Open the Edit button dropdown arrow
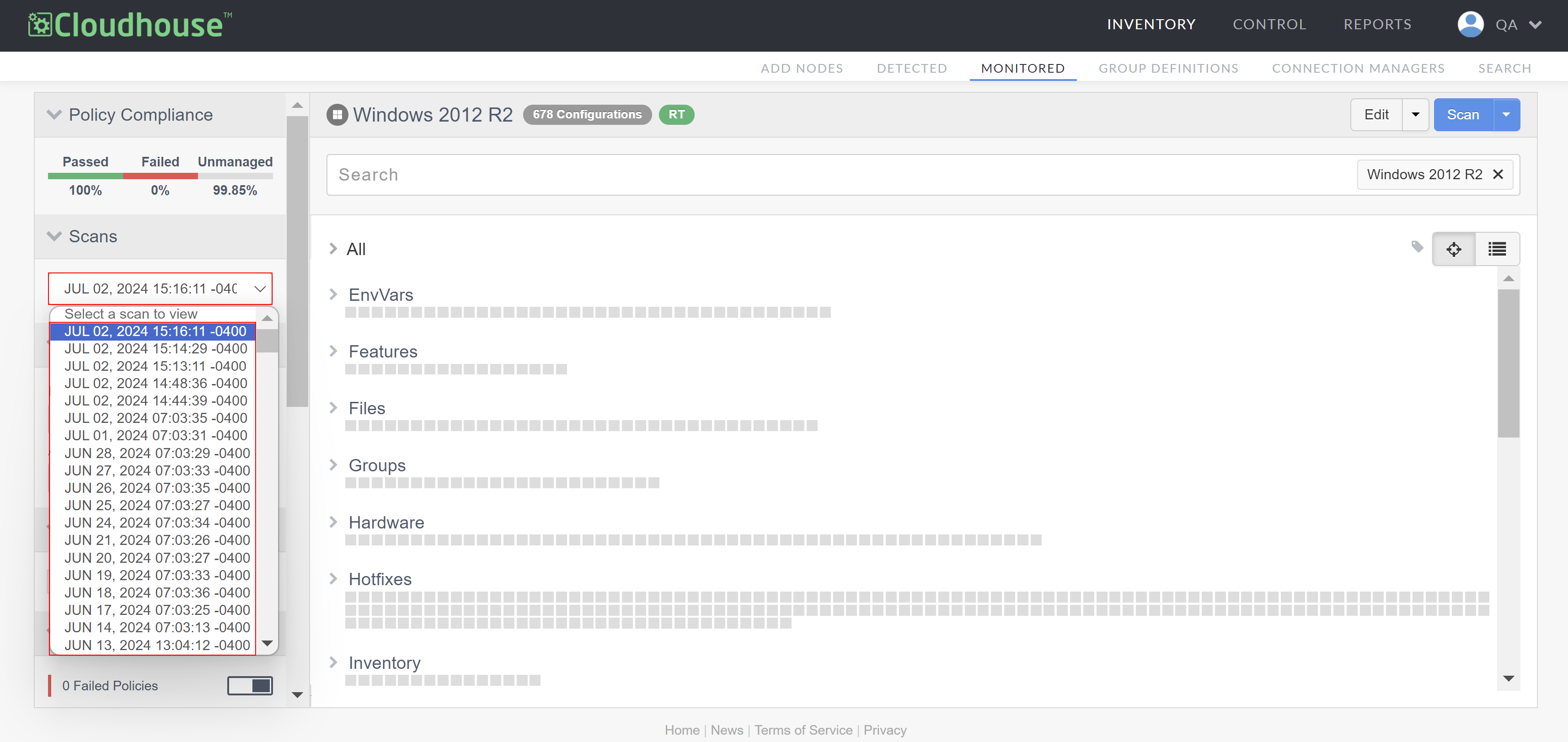The image size is (1568, 742). (x=1416, y=114)
